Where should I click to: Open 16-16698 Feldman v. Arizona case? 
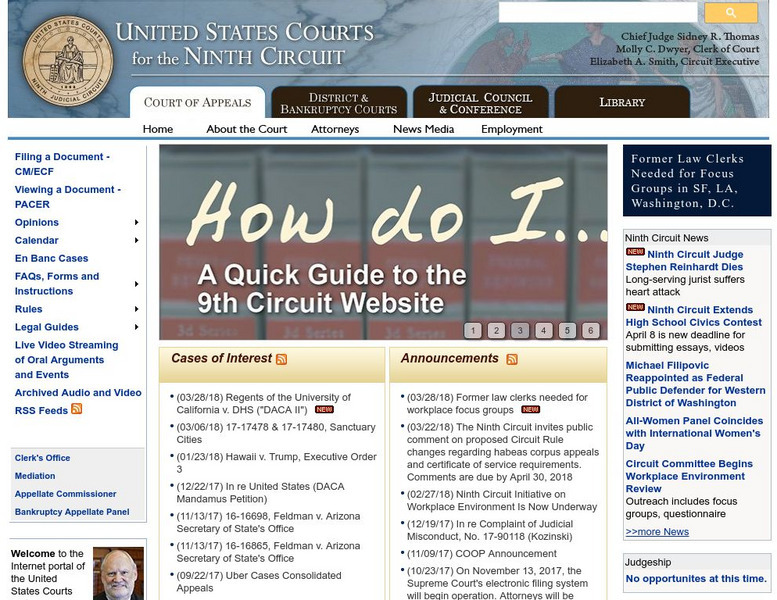pos(269,522)
